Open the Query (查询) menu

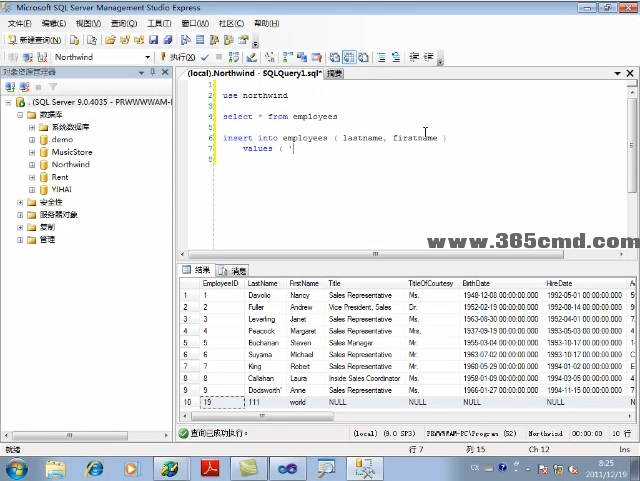(x=124, y=23)
